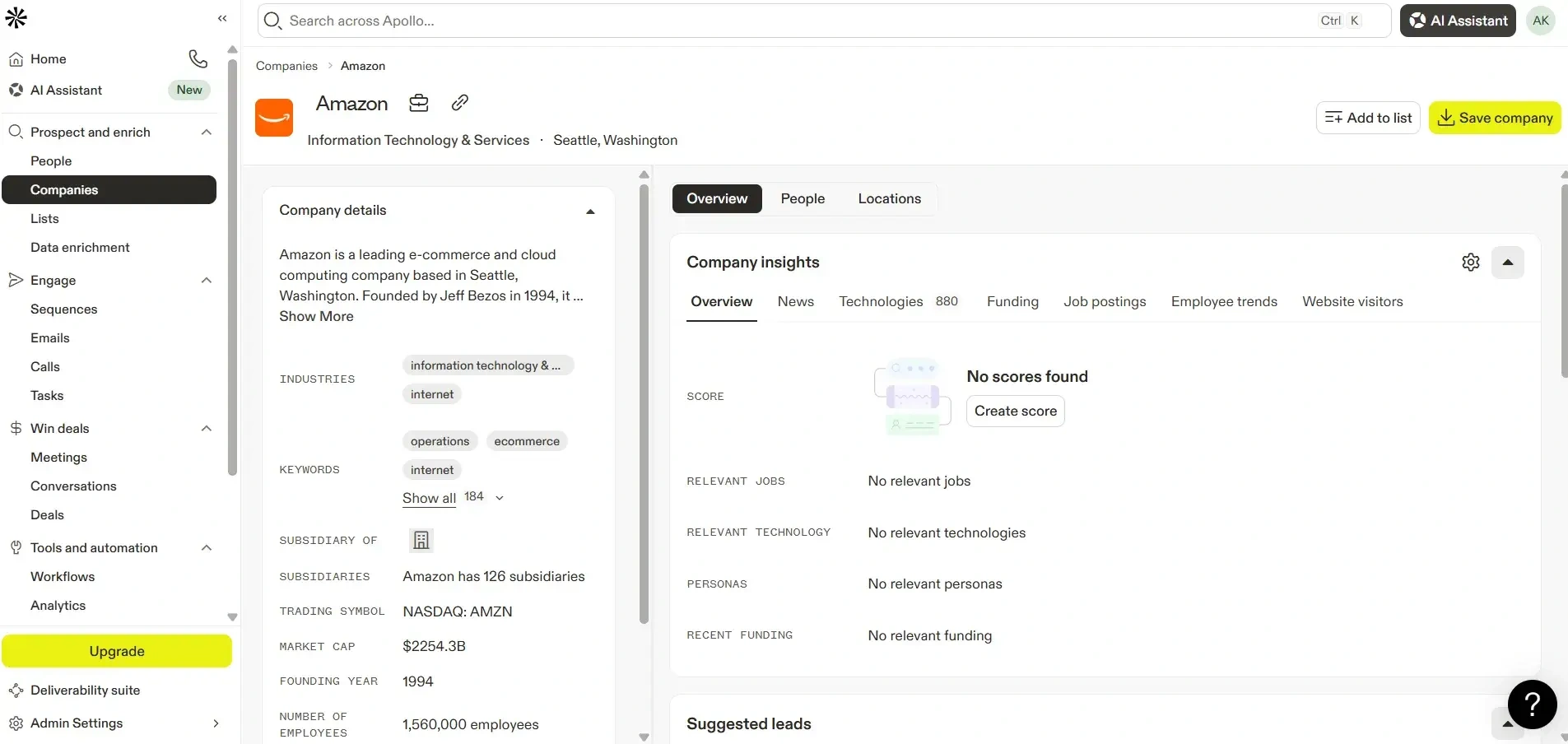Collapse the Win deals section

pyautogui.click(x=207, y=429)
